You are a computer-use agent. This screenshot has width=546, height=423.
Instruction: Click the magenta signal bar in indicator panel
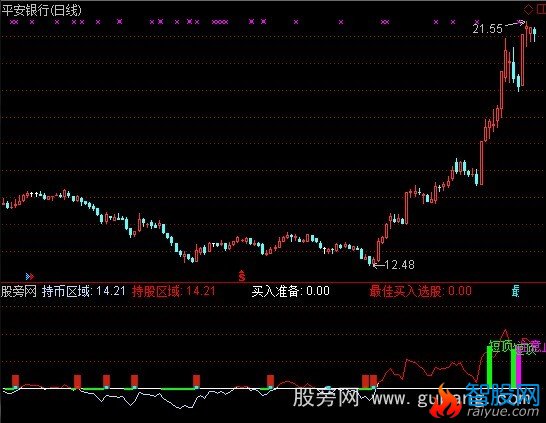click(518, 368)
